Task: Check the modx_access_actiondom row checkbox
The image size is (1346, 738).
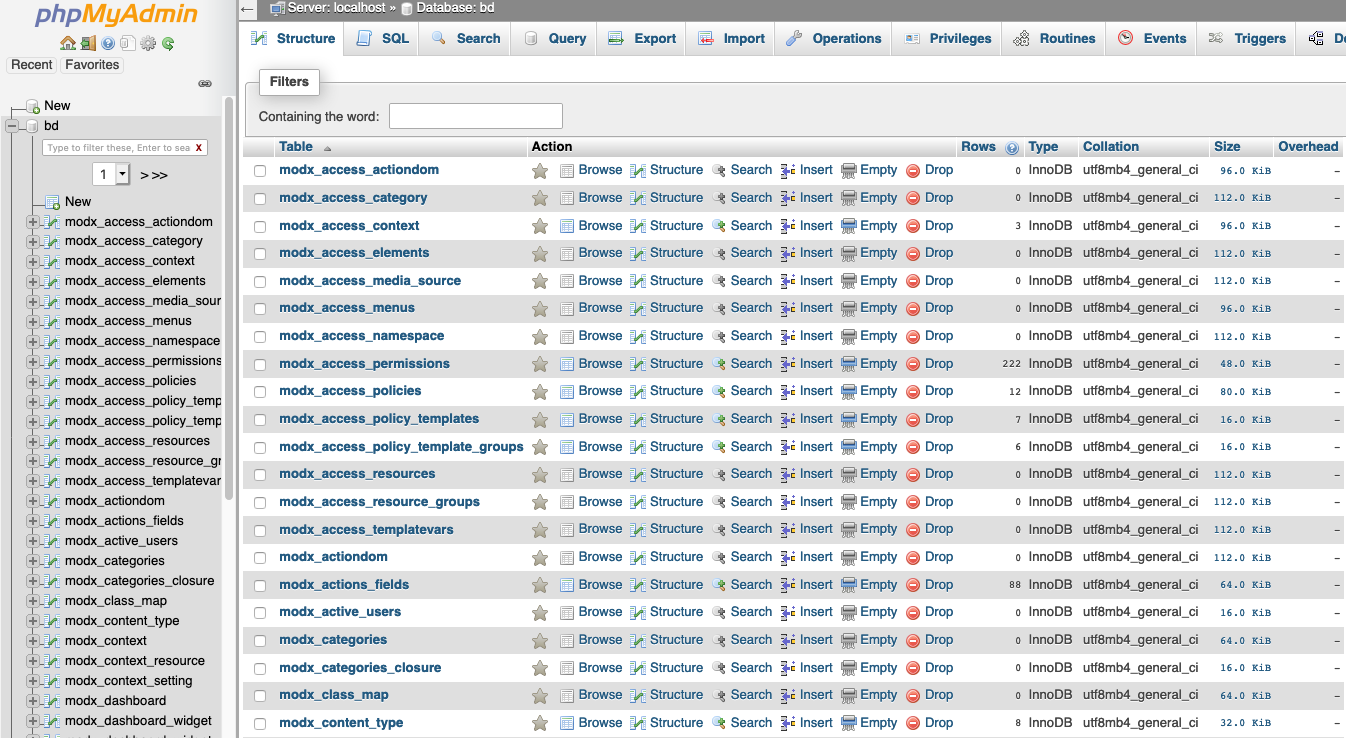Action: 260,171
